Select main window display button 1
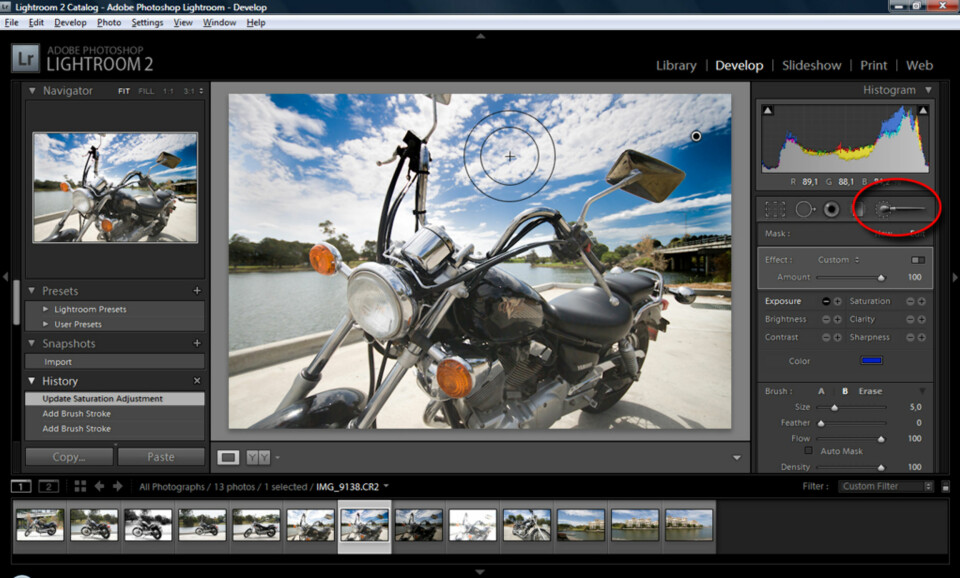The height and width of the screenshot is (578, 960). (x=21, y=486)
